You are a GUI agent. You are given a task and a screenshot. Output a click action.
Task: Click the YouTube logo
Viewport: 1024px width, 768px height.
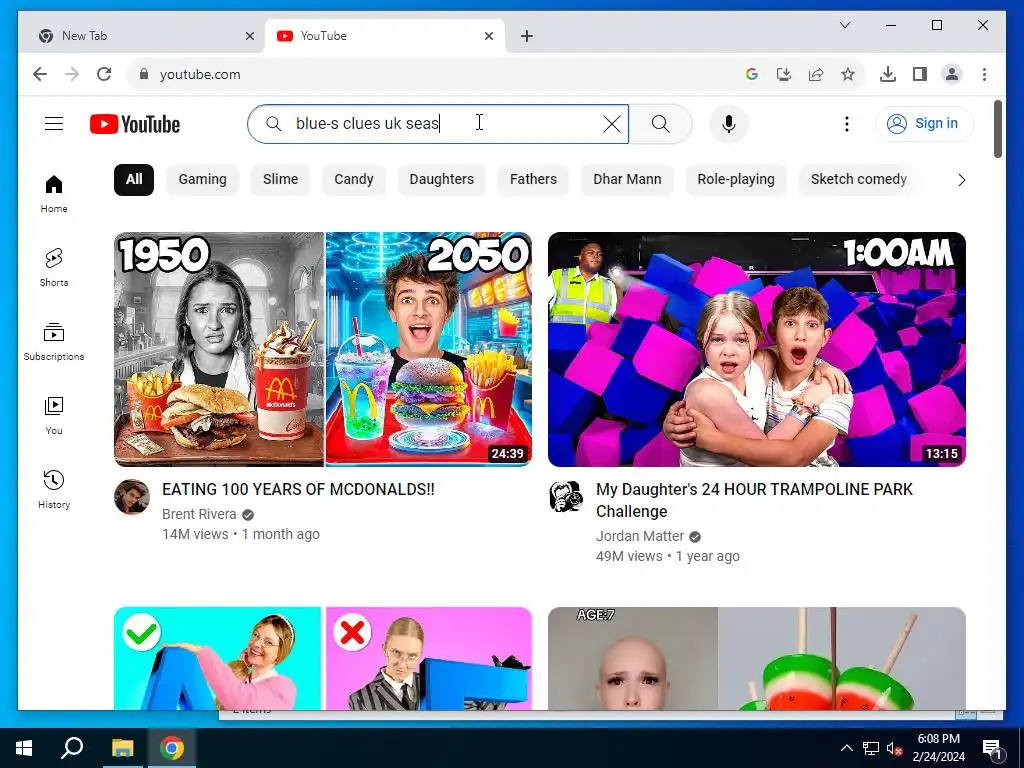point(135,124)
